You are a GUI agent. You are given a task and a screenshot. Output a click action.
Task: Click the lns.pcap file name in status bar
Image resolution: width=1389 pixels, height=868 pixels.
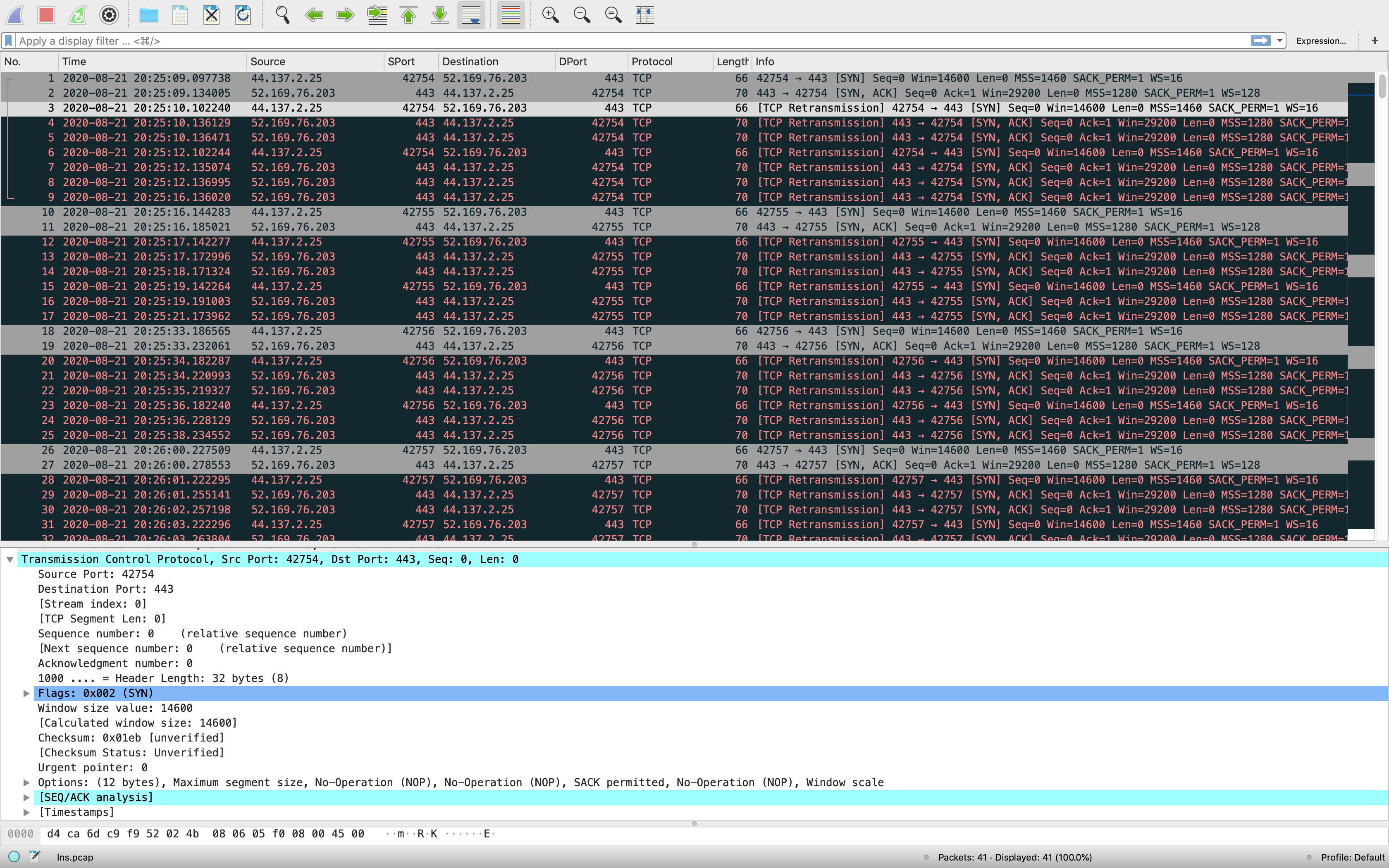[x=75, y=857]
